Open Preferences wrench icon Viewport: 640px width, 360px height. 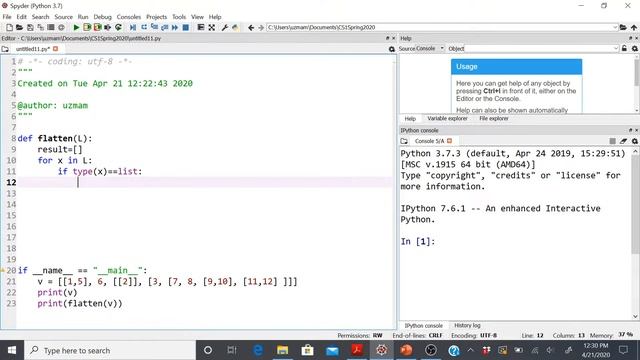point(224,27)
